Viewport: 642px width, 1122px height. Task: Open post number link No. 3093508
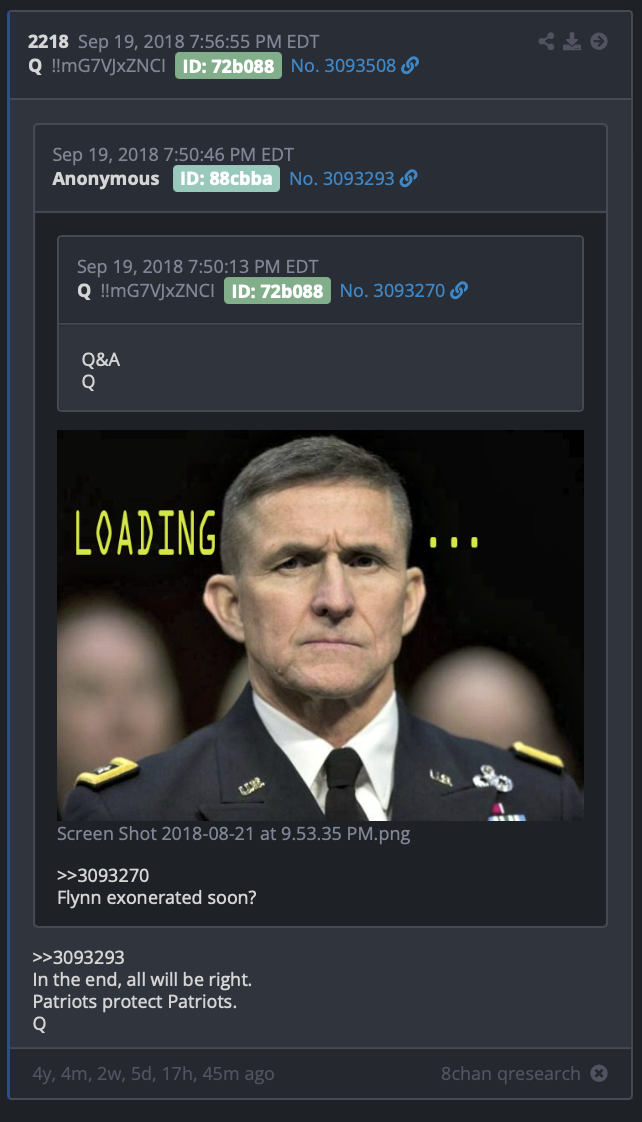point(343,66)
